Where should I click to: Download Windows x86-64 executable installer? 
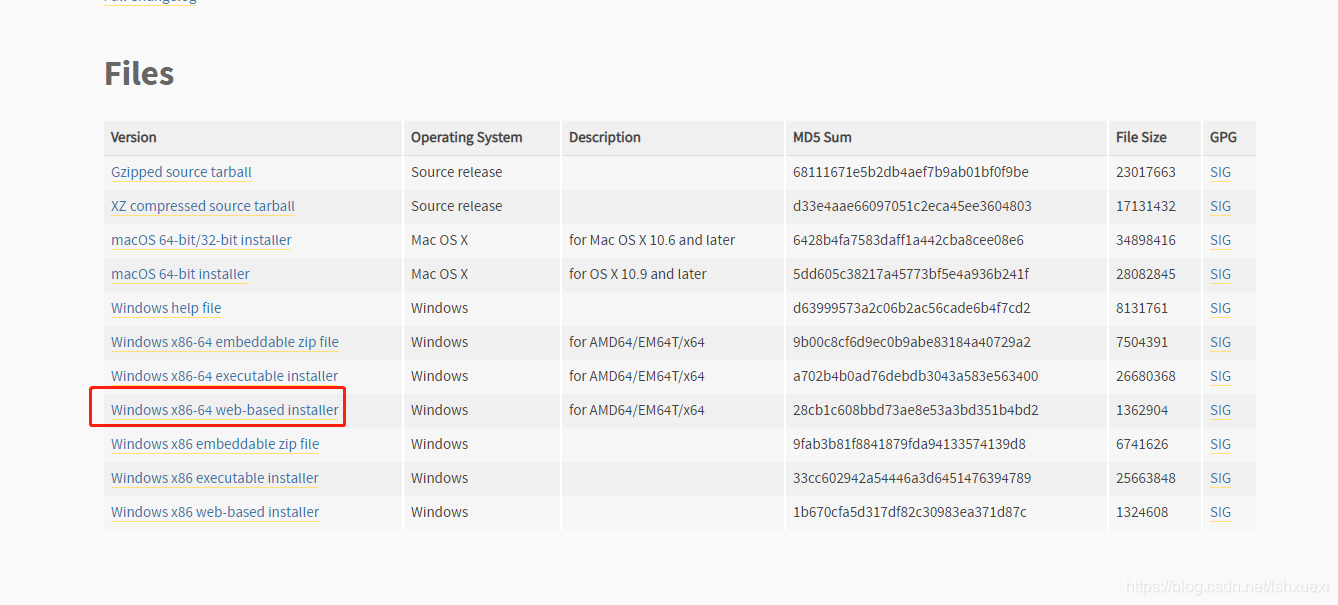pos(225,376)
